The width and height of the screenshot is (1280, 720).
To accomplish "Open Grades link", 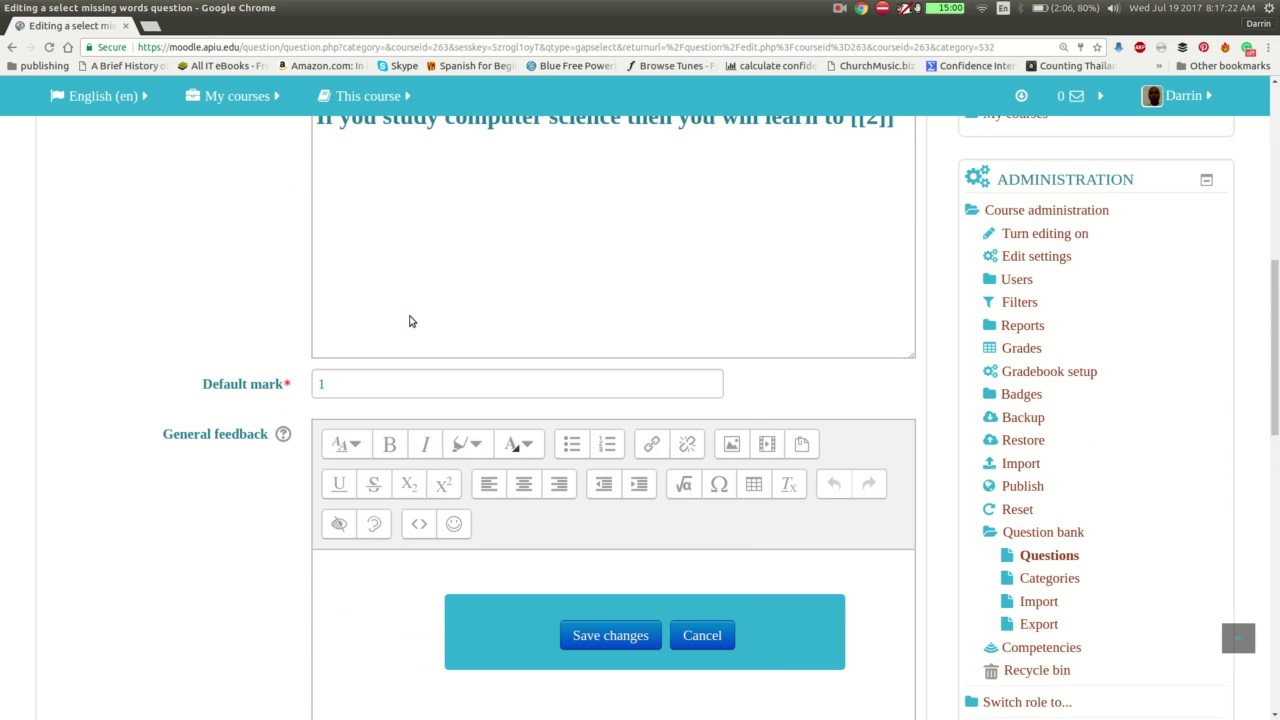I will 1021,348.
